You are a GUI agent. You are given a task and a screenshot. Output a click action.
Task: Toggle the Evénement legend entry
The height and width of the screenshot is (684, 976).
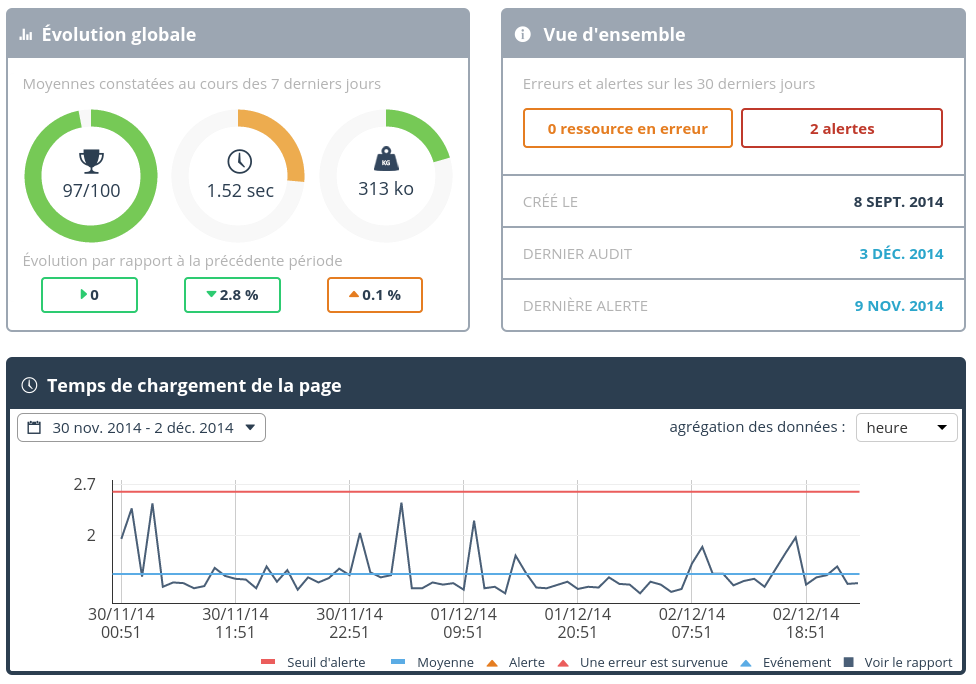click(x=786, y=662)
